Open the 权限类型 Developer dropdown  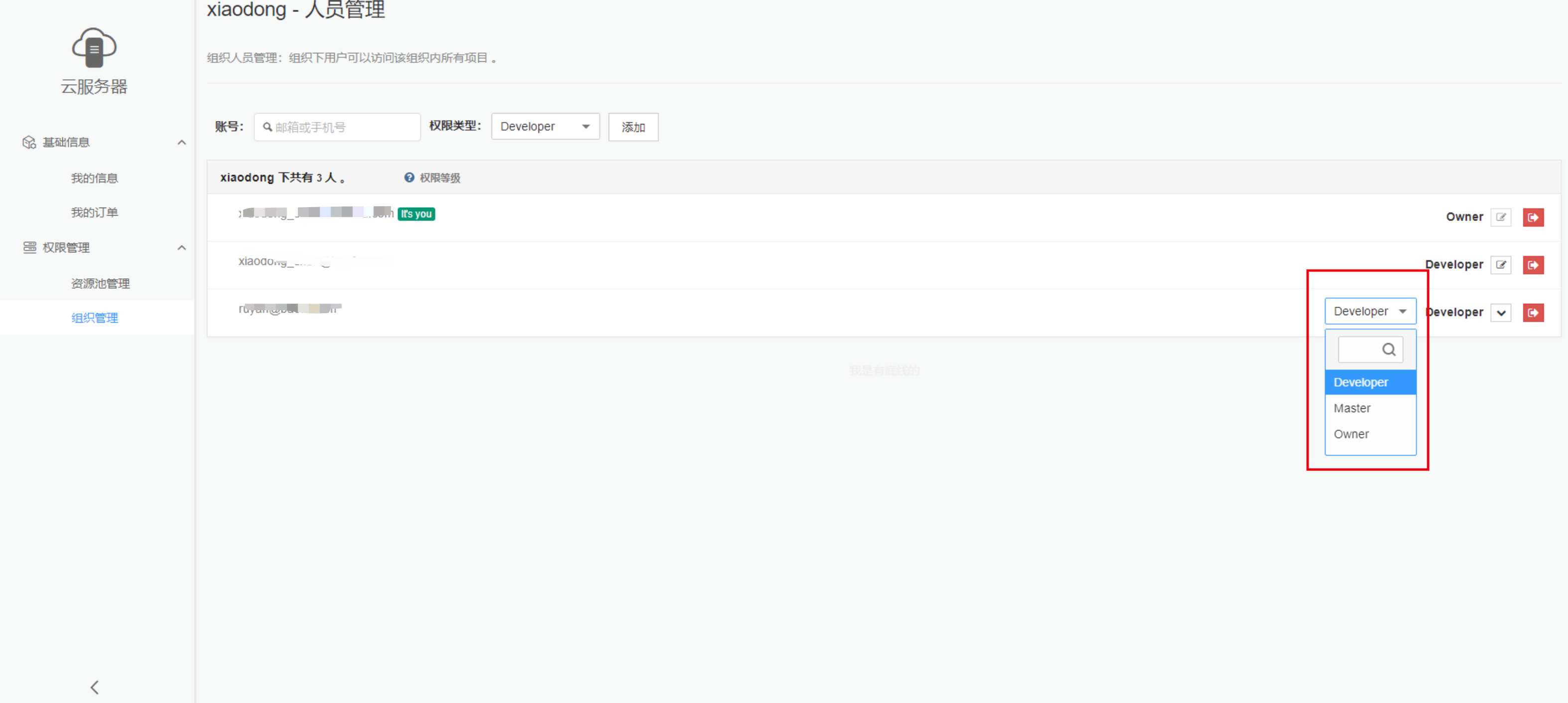[545, 126]
